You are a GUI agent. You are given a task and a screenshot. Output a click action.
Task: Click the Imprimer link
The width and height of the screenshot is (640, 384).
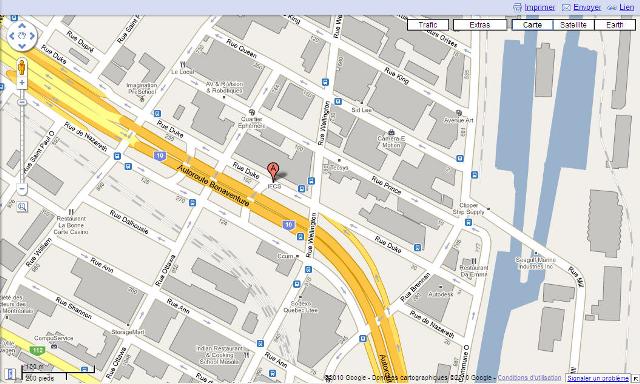tap(539, 7)
